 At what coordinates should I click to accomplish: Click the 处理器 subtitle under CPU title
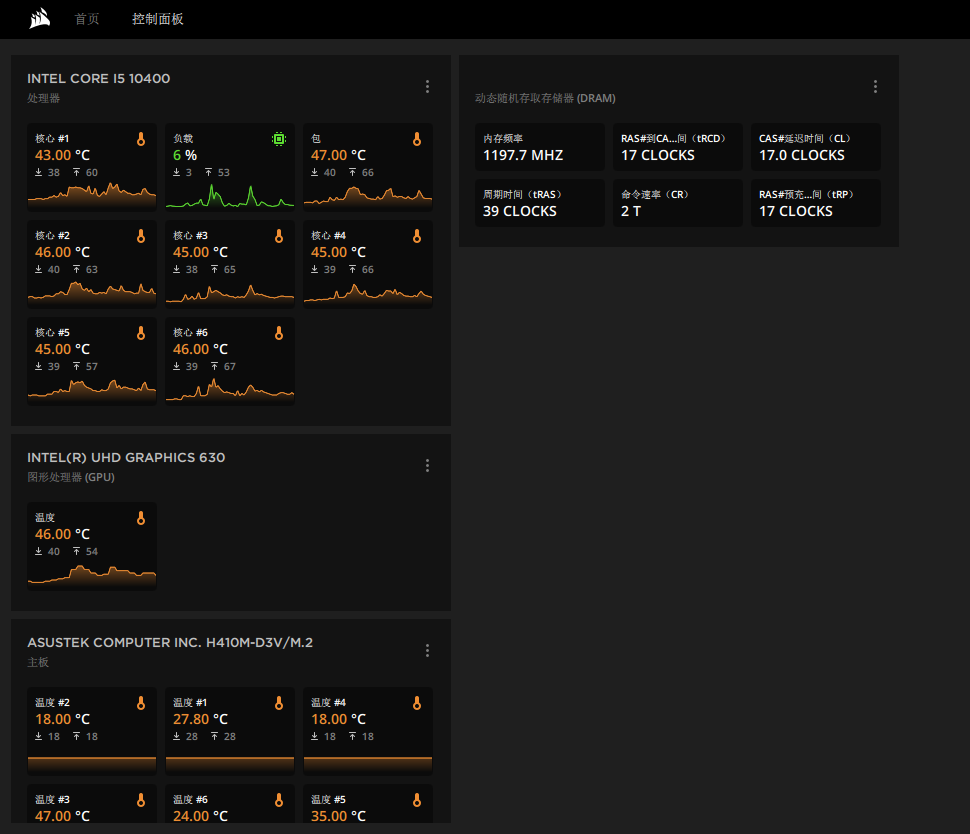(43, 98)
